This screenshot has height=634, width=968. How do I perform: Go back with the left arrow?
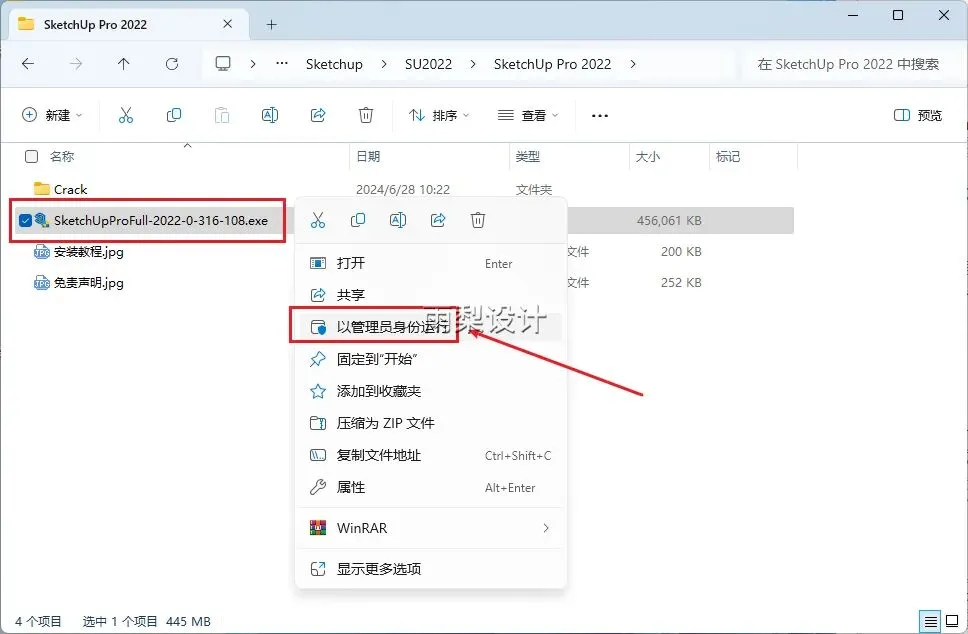tap(28, 64)
